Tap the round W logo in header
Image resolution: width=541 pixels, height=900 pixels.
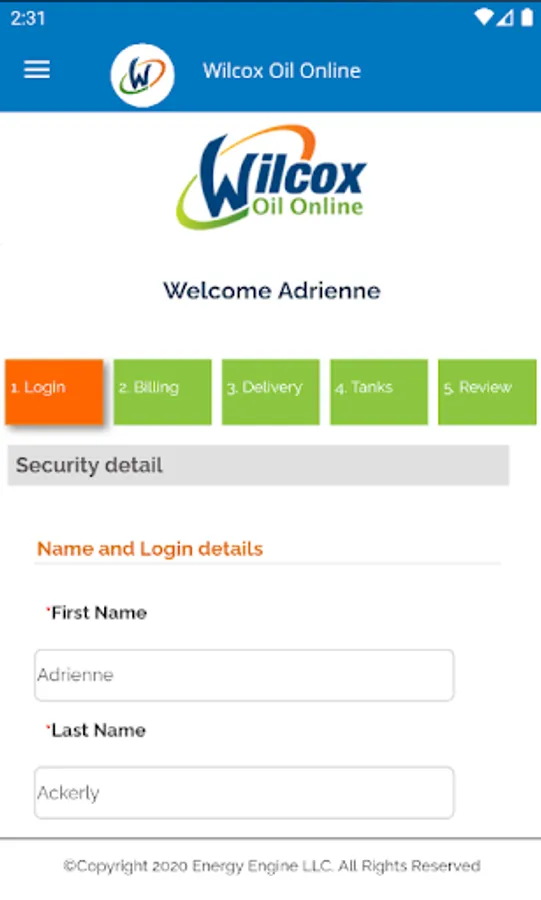point(142,75)
